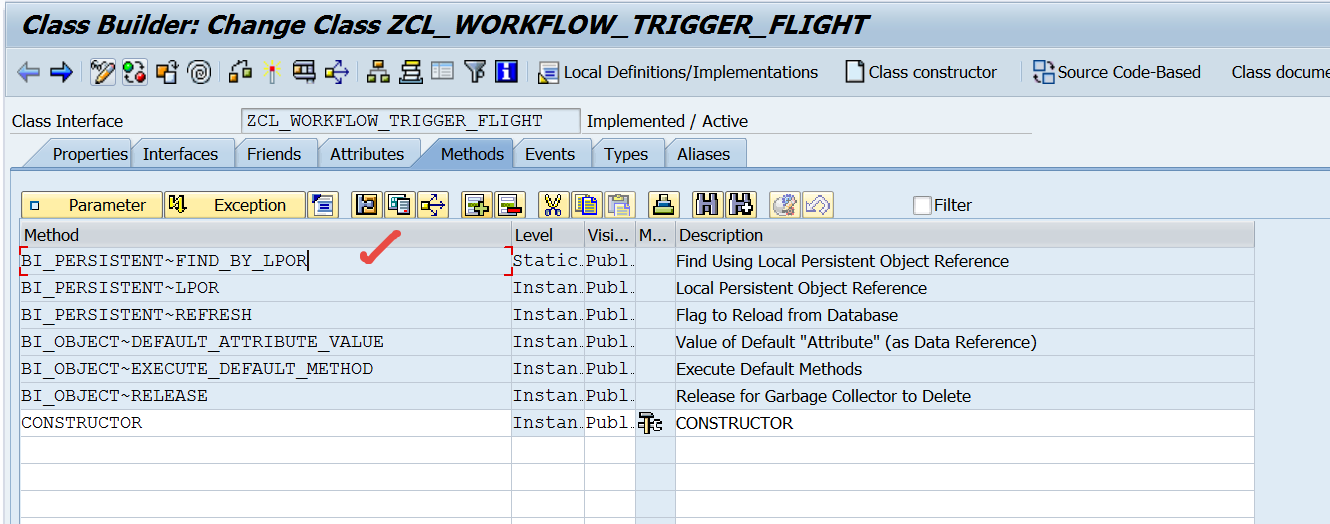The width and height of the screenshot is (1330, 524).
Task: Click the Parameter button
Action: click(91, 205)
